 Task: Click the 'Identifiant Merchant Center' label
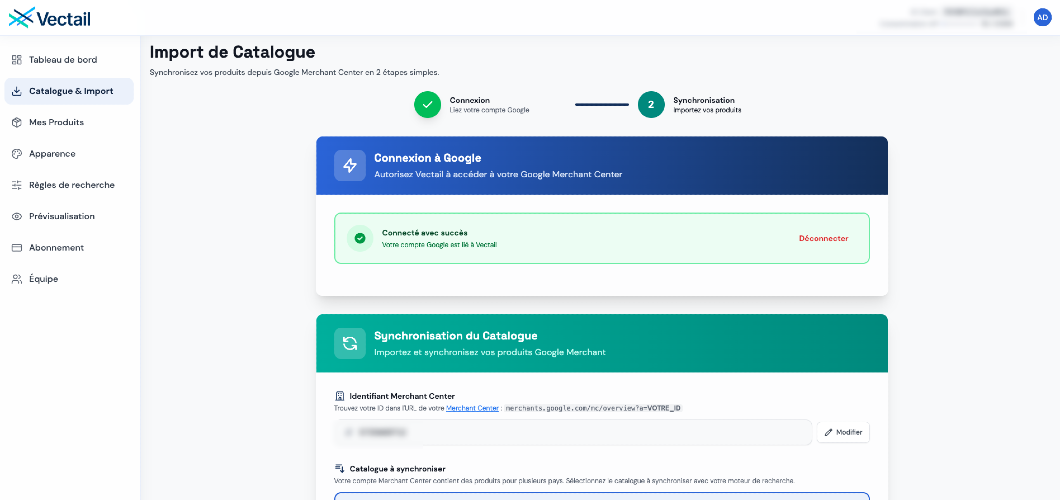pos(402,396)
